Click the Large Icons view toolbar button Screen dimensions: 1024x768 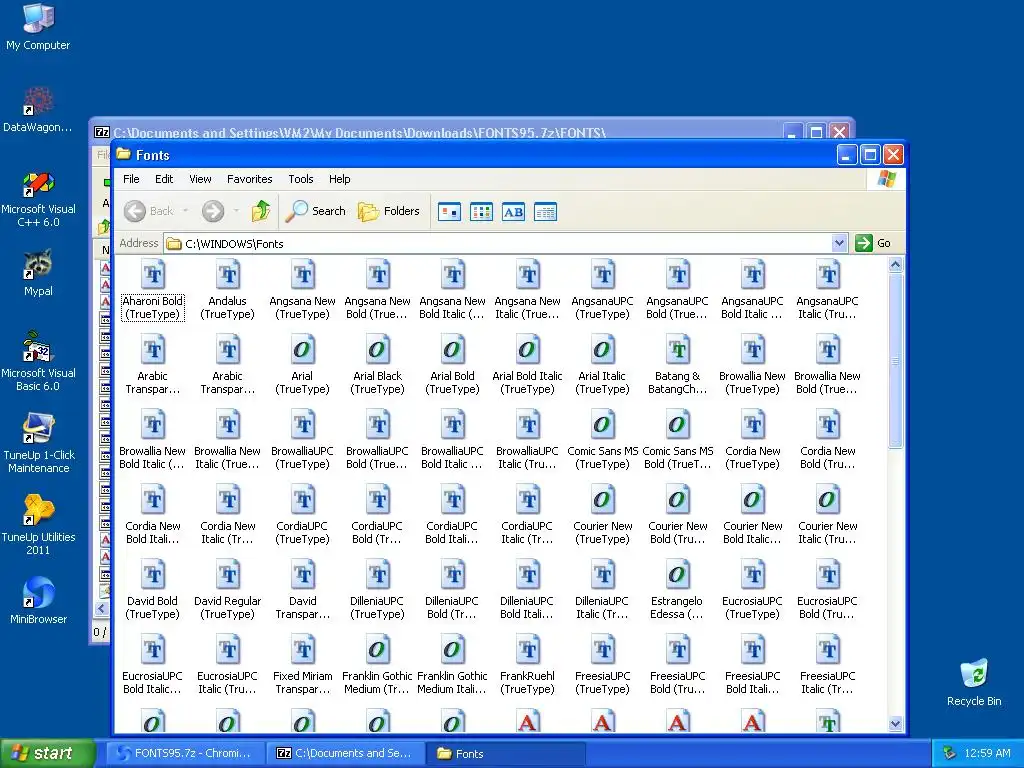(449, 212)
